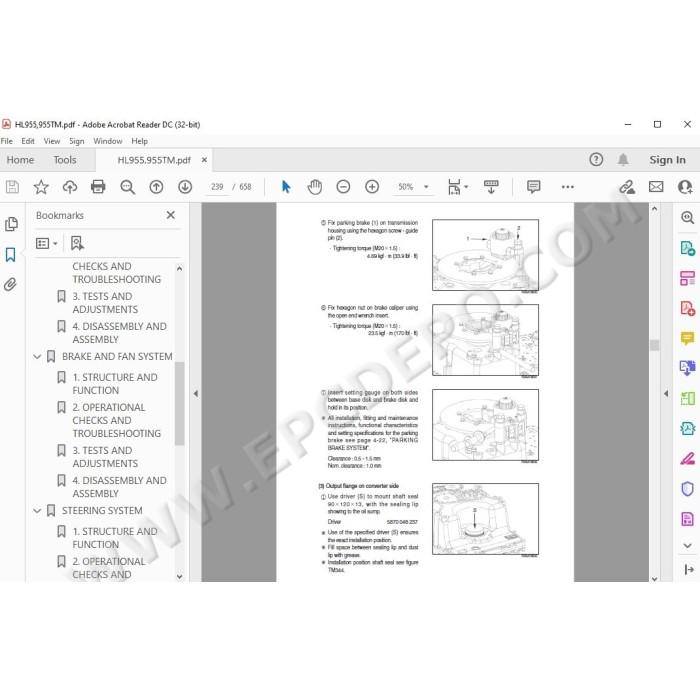Find current bookmark icon
The height and width of the screenshot is (700, 700).
[x=77, y=243]
